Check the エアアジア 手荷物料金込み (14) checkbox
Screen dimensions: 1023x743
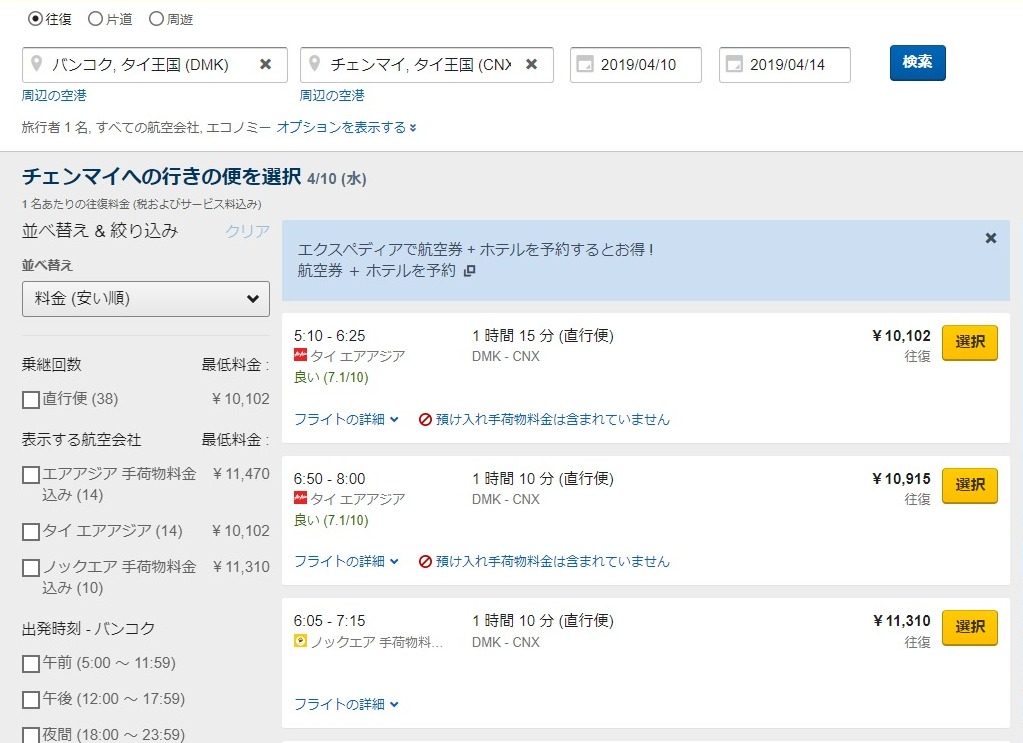coord(31,474)
